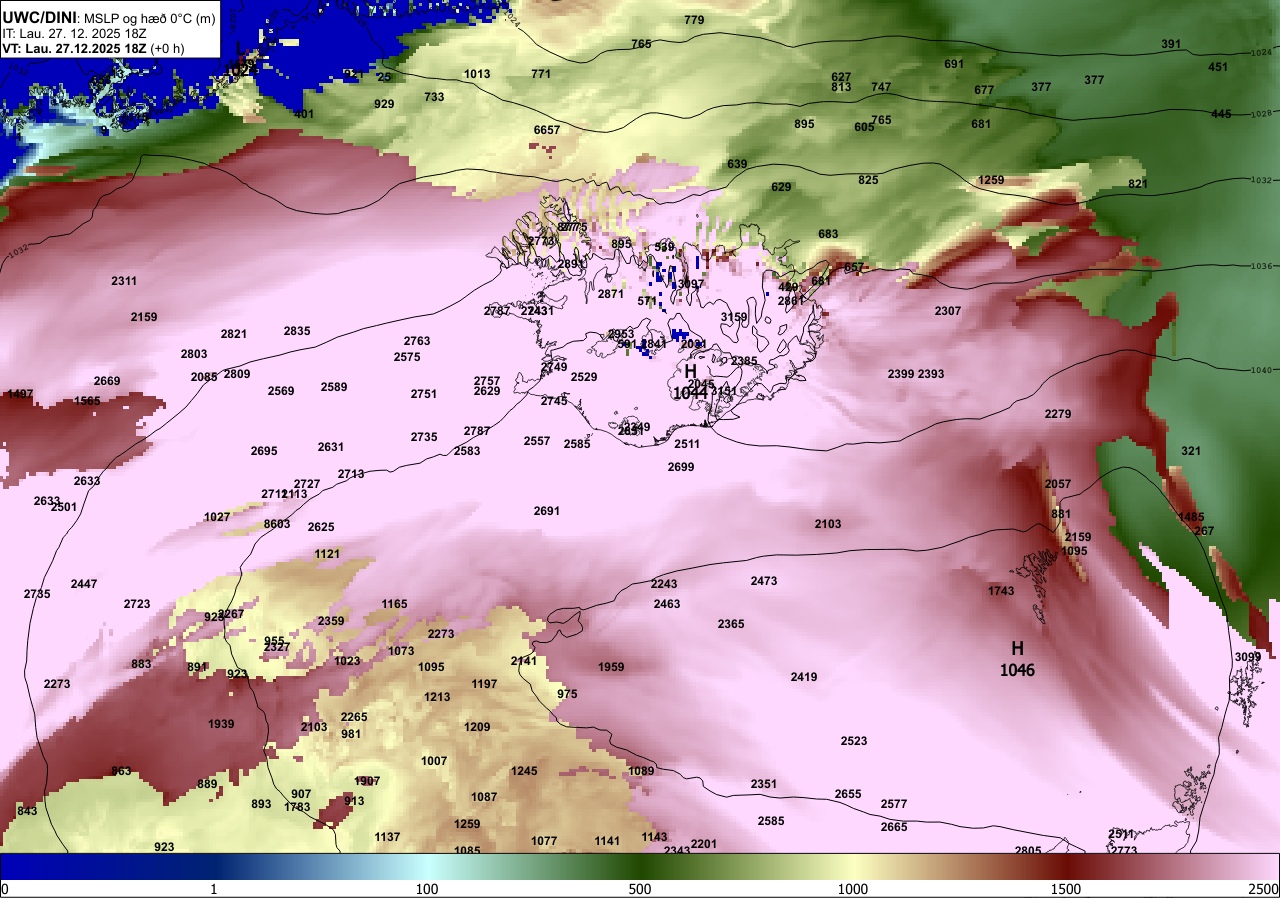
Task: Click the map value 1121
Action: pyautogui.click(x=327, y=554)
